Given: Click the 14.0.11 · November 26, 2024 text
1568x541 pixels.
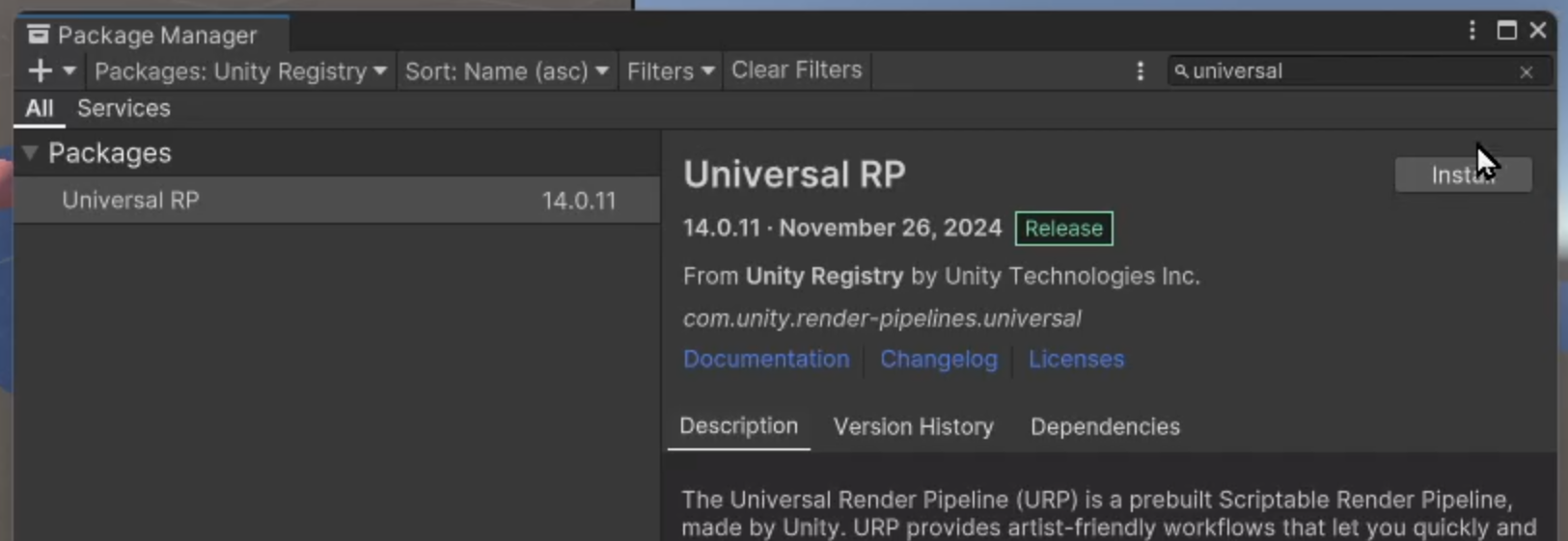Looking at the screenshot, I should [x=842, y=229].
